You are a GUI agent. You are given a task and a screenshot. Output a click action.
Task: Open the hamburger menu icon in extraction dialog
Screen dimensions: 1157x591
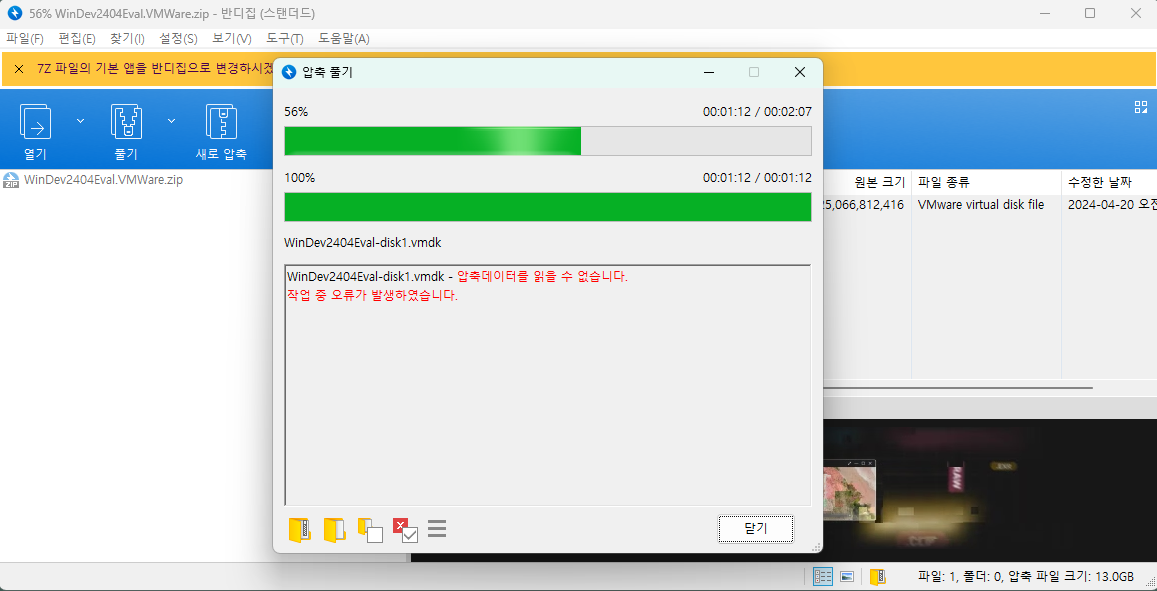(437, 529)
